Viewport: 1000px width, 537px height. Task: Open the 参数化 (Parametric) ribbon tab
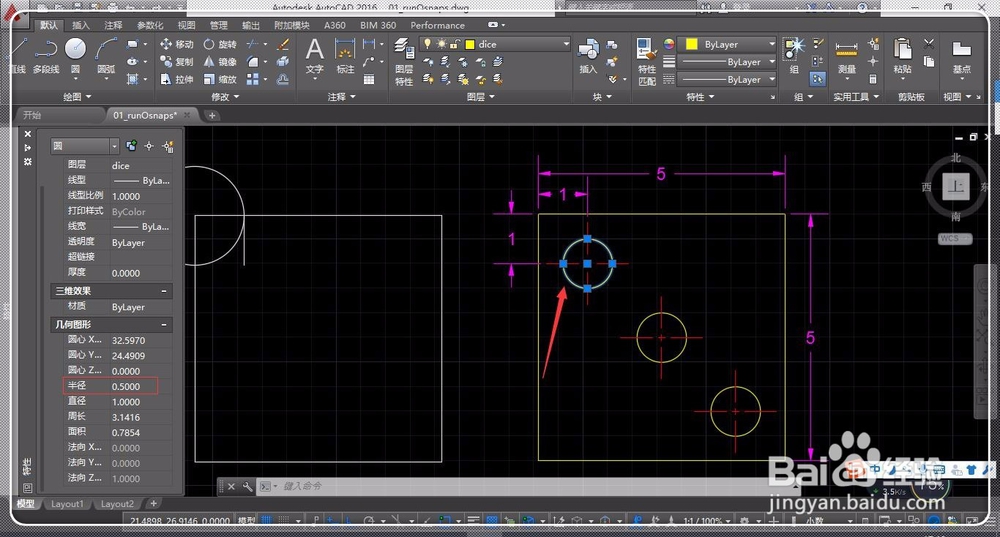tap(150, 26)
